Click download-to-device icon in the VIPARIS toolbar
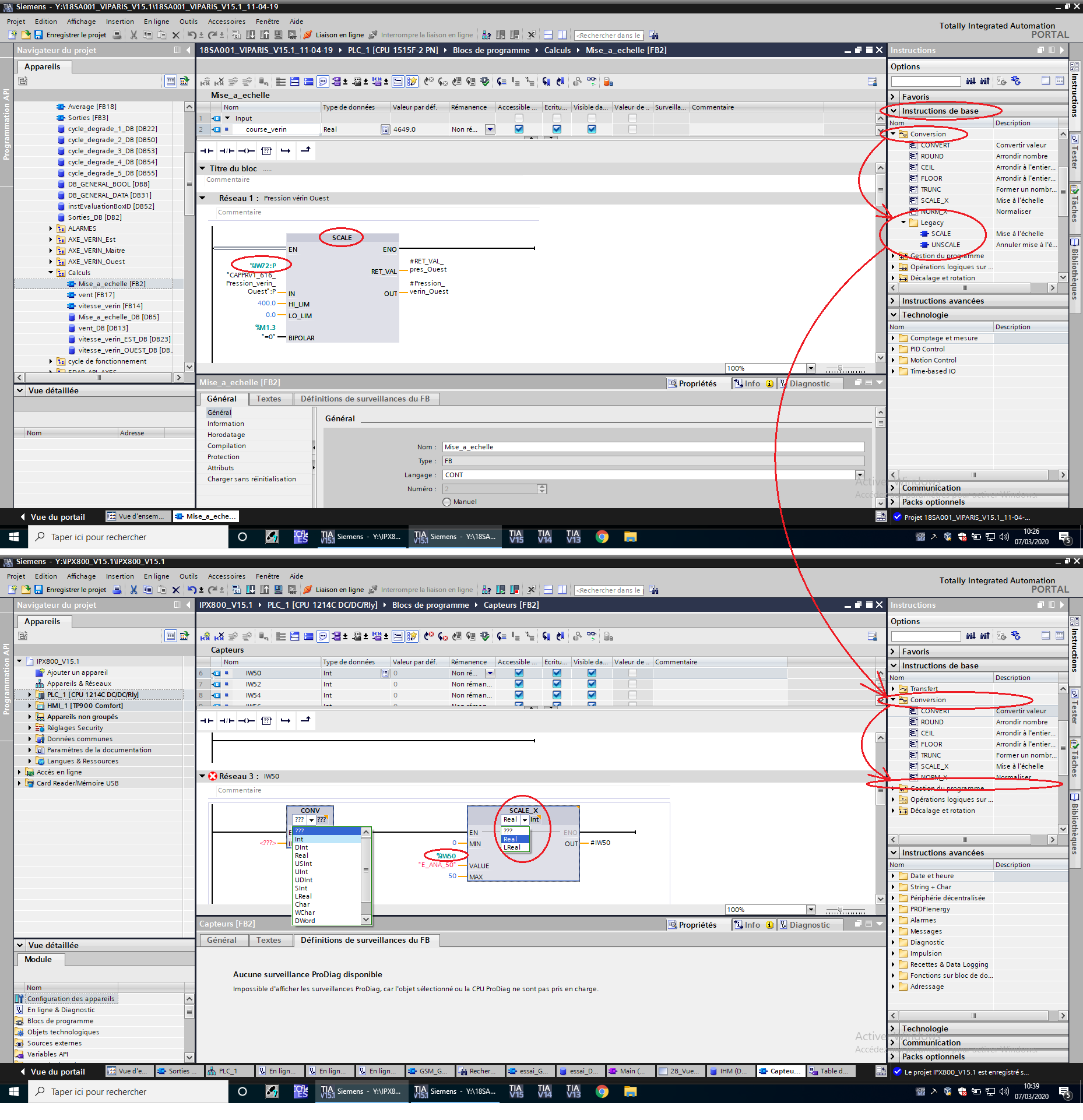The width and height of the screenshot is (1083, 1120). click(250, 35)
